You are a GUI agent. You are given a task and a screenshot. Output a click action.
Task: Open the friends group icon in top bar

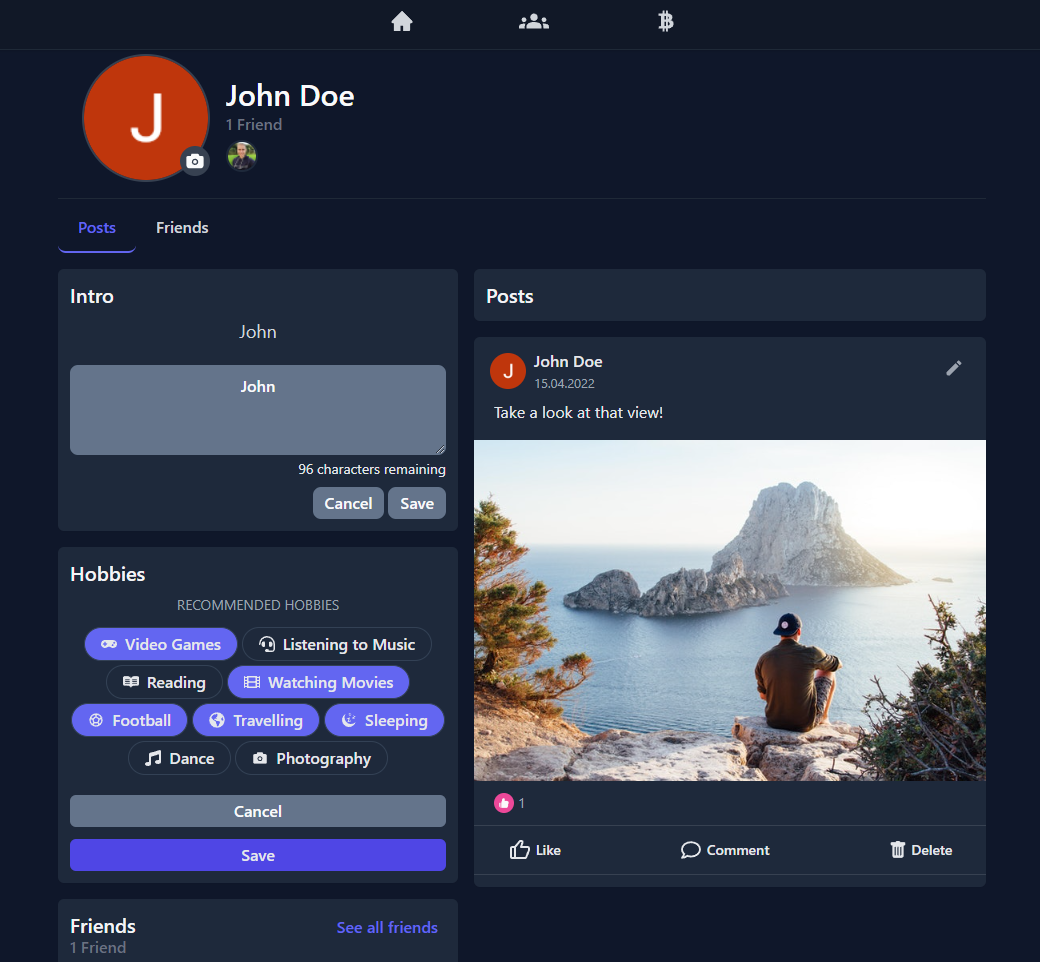[x=534, y=22]
